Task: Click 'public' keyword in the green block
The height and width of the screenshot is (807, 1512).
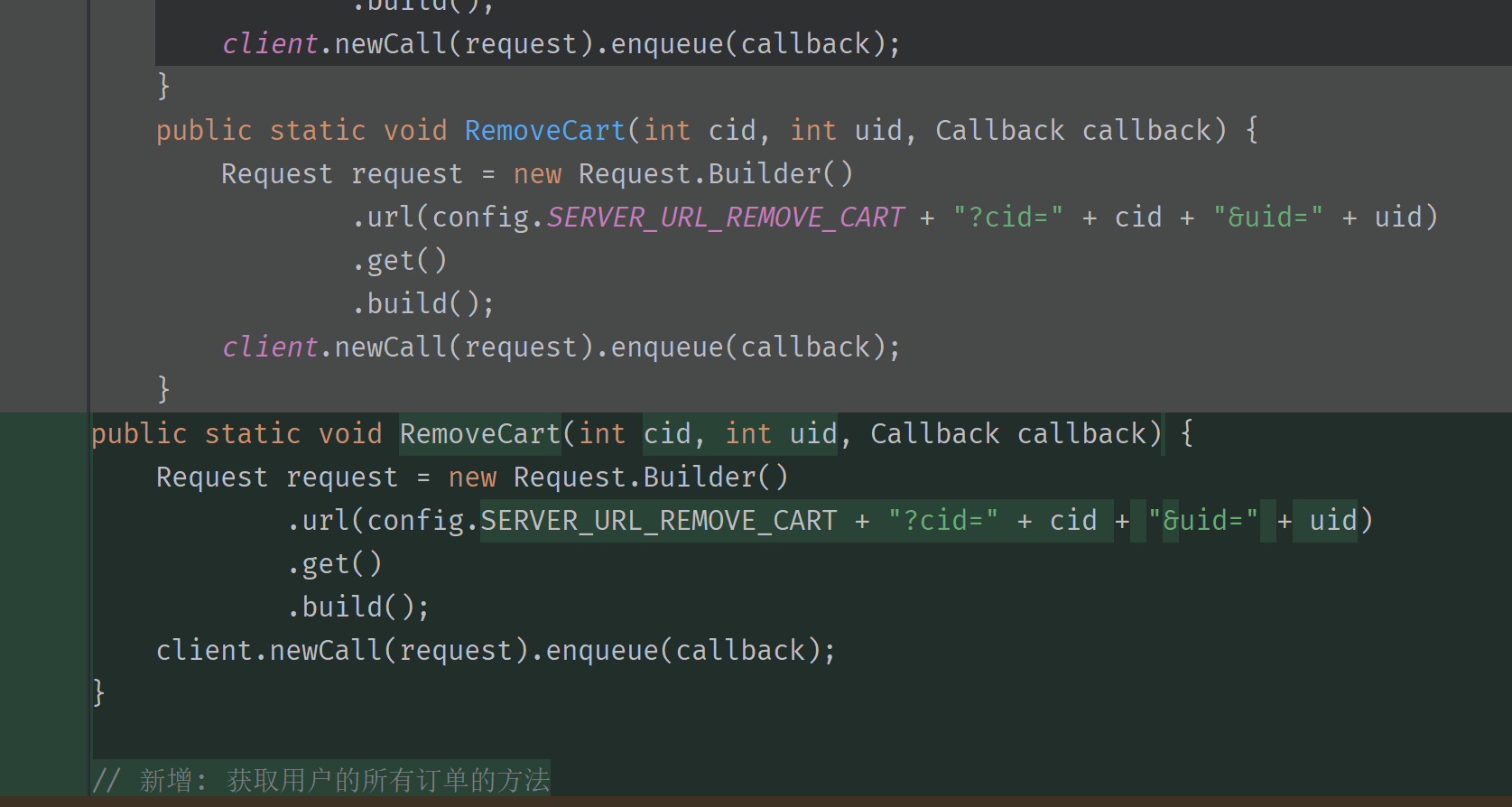Action: [139, 434]
